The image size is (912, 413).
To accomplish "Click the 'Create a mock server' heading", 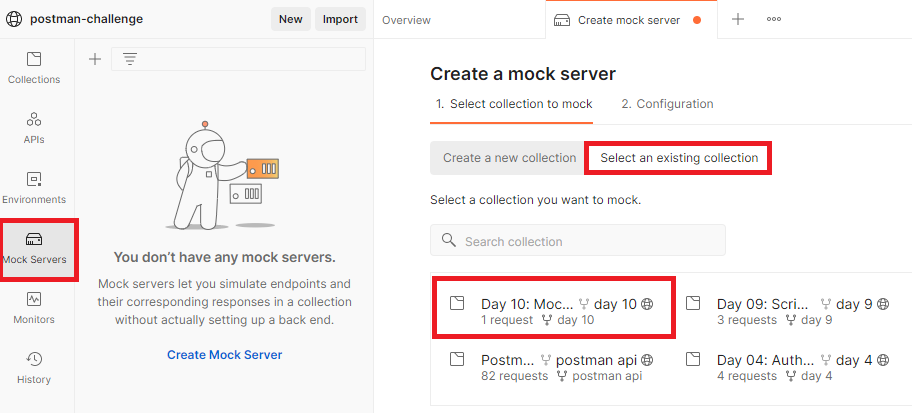I will [523, 74].
